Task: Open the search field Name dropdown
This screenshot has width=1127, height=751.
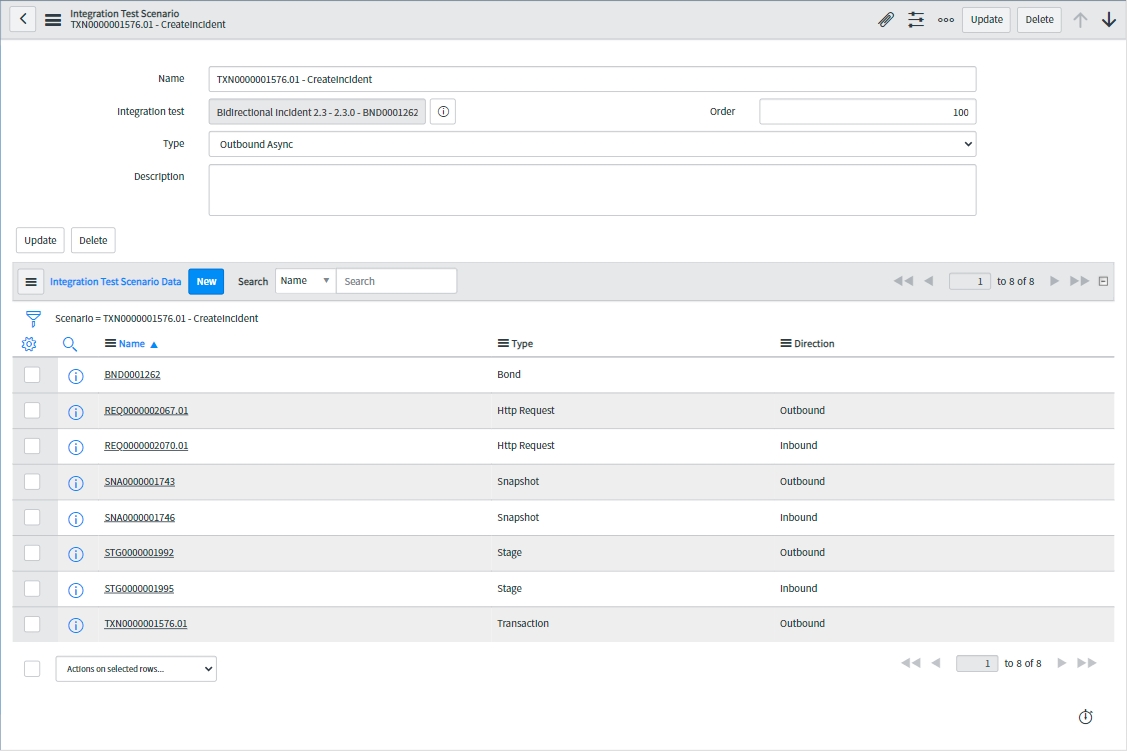Action: (305, 281)
